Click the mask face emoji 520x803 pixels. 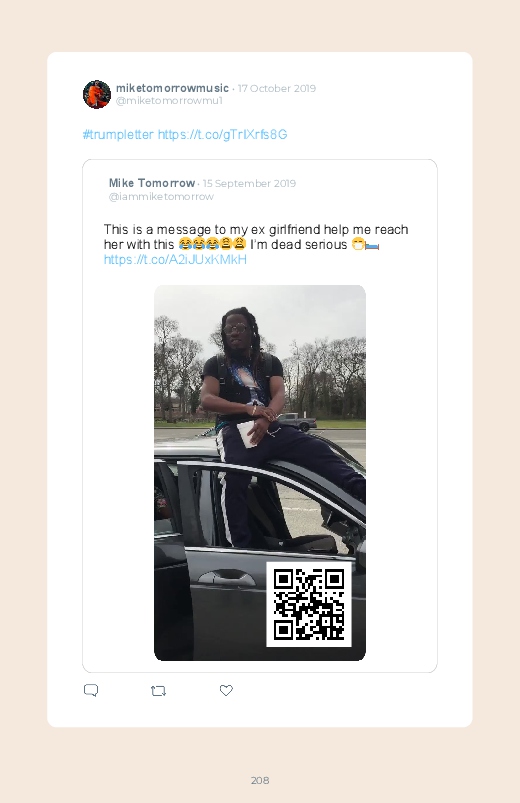[x=358, y=244]
